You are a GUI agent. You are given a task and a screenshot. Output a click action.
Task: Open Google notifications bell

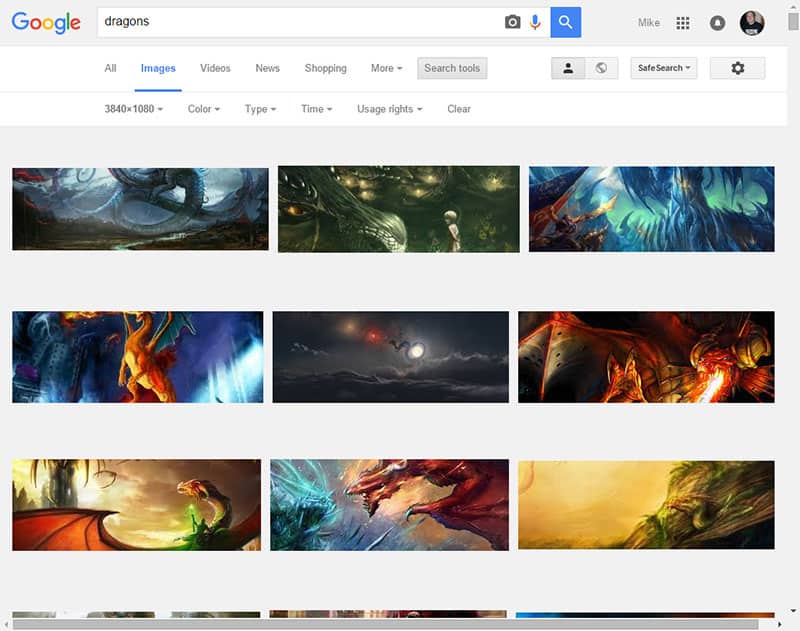coord(717,23)
